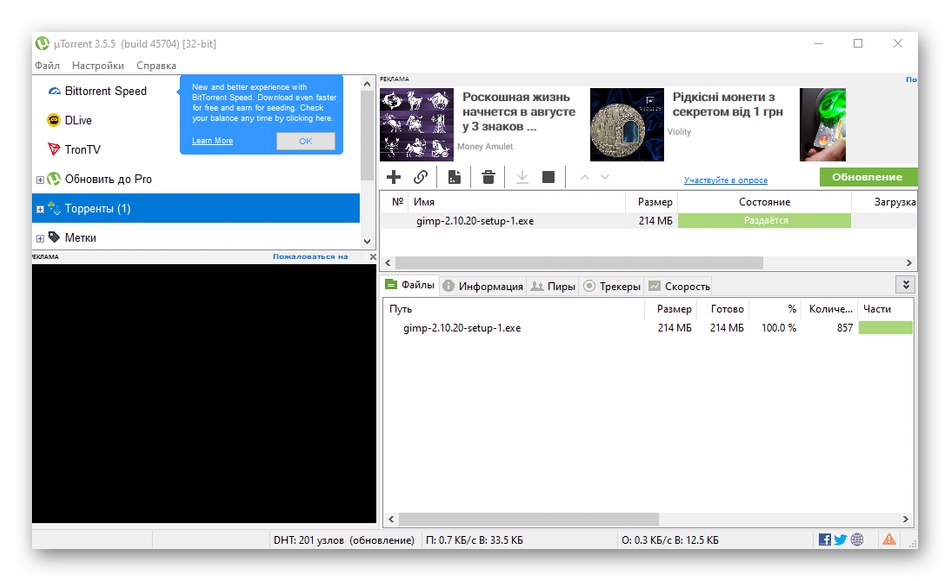Click the Violity coin ad thumbnail
This screenshot has width=950, height=581.
[627, 124]
